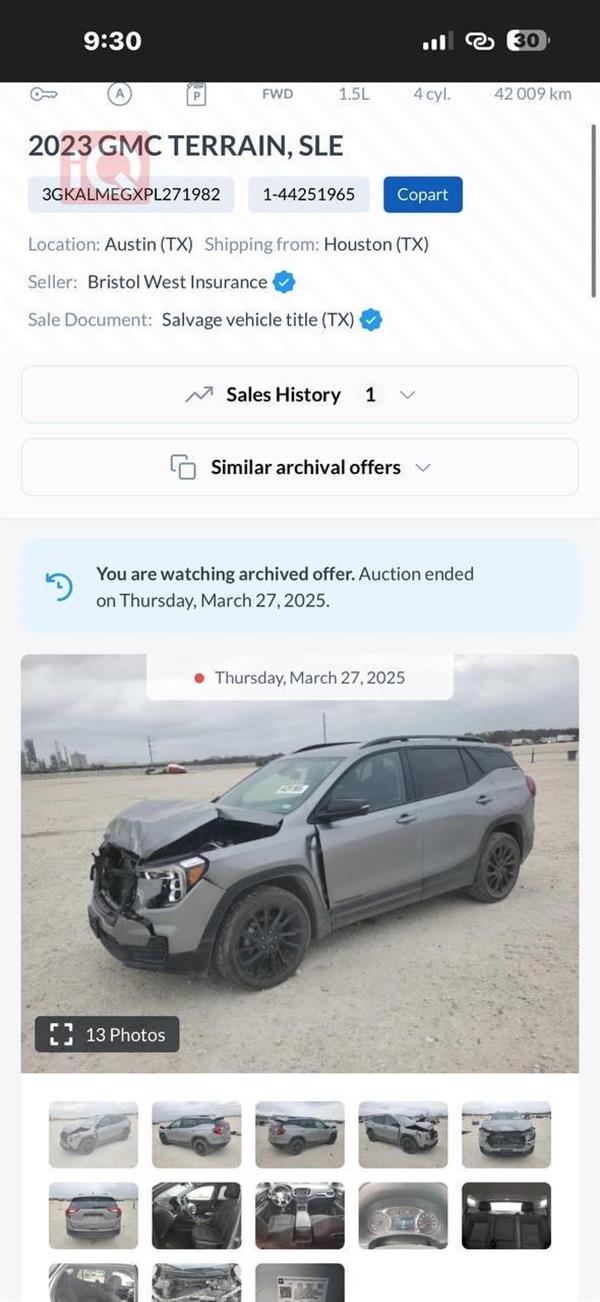Expand the Sales History chevron

tap(407, 395)
